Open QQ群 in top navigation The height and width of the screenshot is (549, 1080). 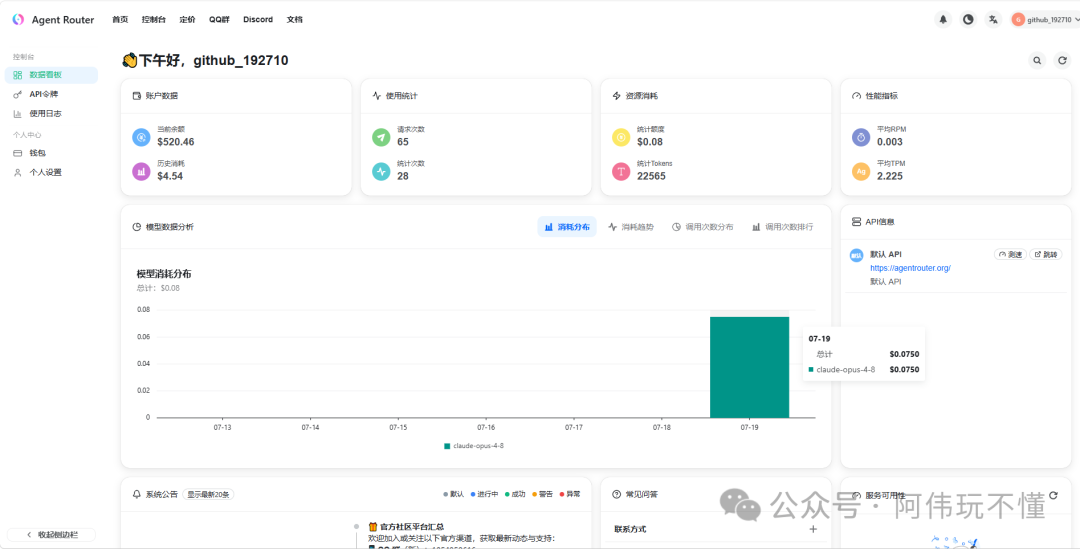pyautogui.click(x=220, y=19)
